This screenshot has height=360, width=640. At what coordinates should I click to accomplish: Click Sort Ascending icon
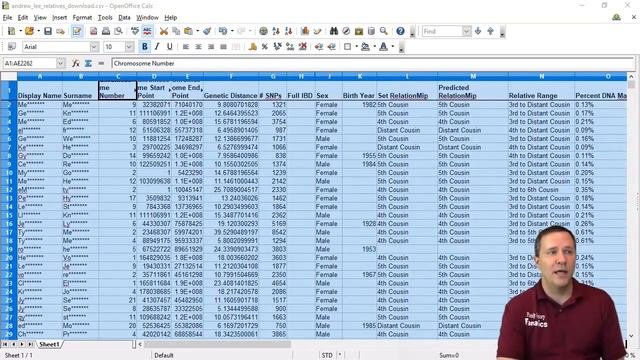(x=276, y=31)
